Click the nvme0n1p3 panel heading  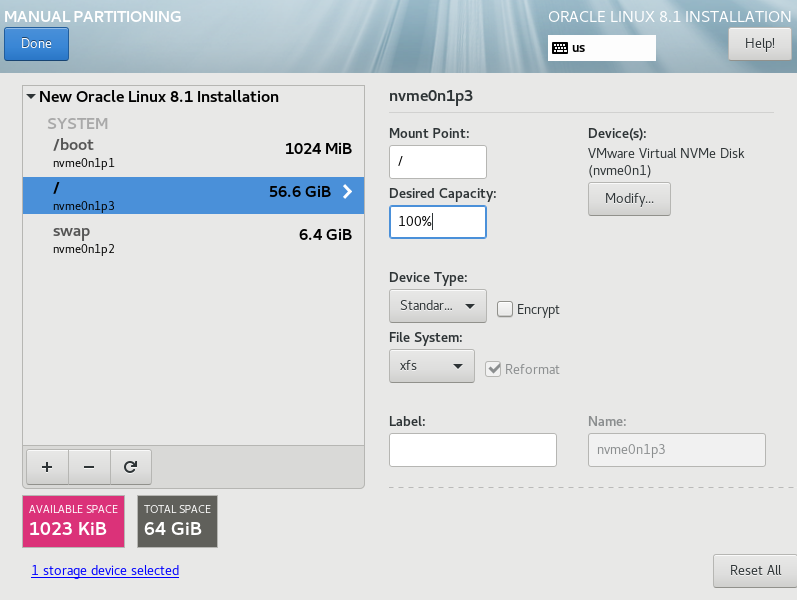pyautogui.click(x=431, y=96)
